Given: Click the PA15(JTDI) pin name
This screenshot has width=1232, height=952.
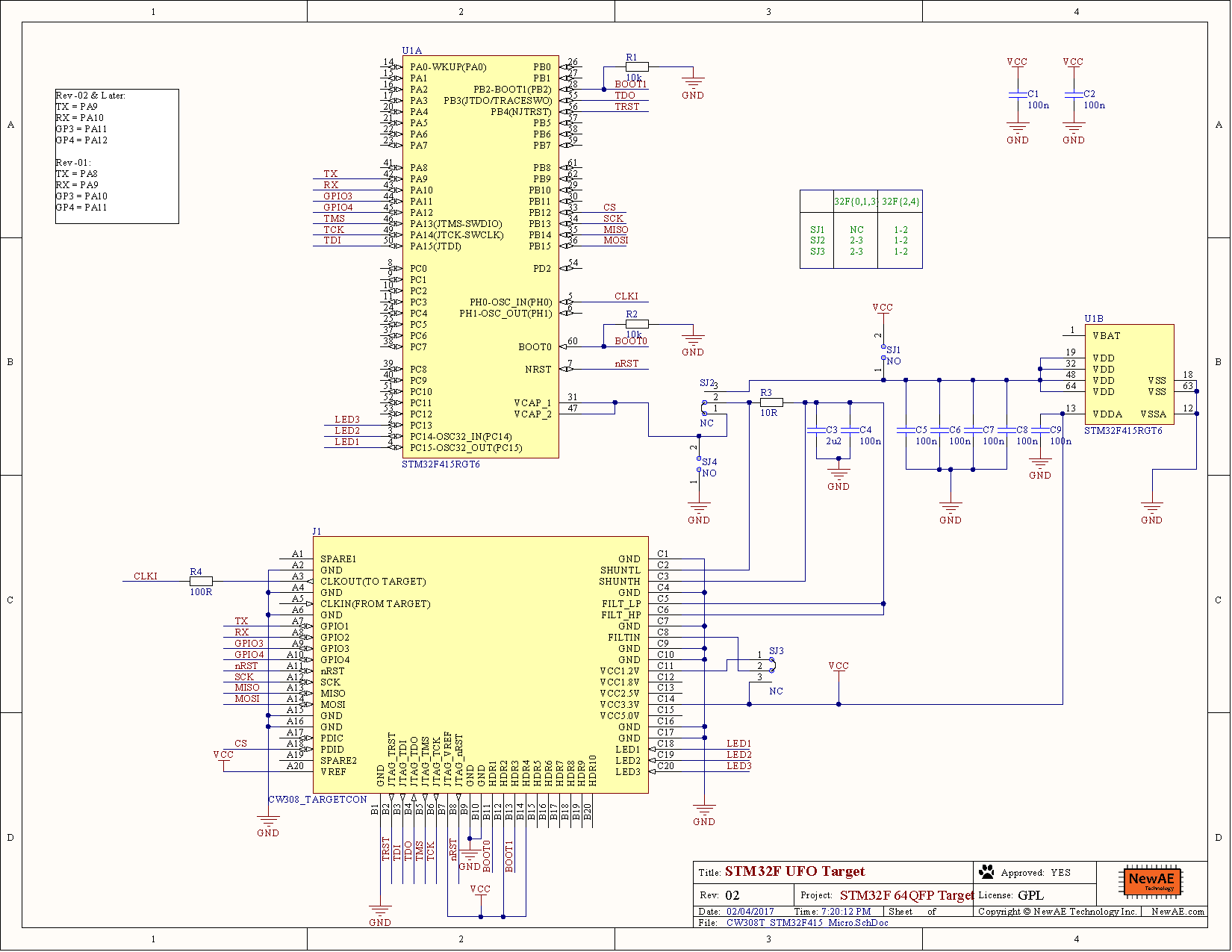Looking at the screenshot, I should click(435, 246).
